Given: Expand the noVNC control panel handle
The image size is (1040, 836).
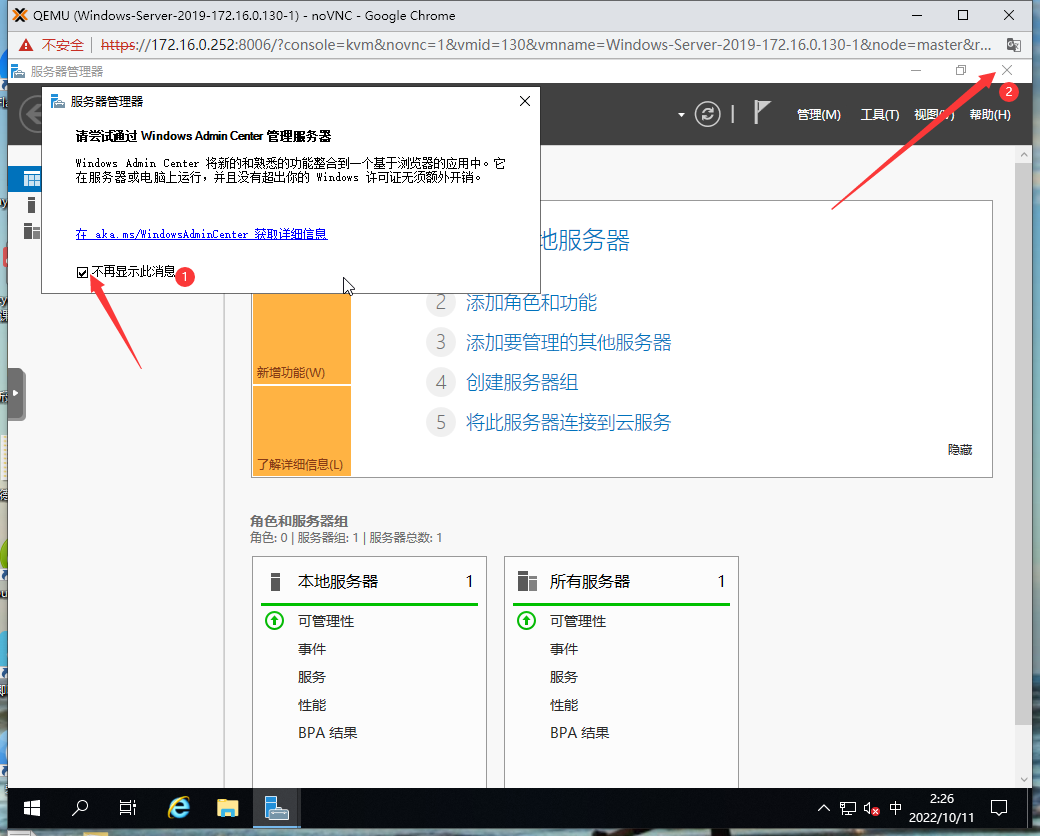Looking at the screenshot, I should pos(17,393).
